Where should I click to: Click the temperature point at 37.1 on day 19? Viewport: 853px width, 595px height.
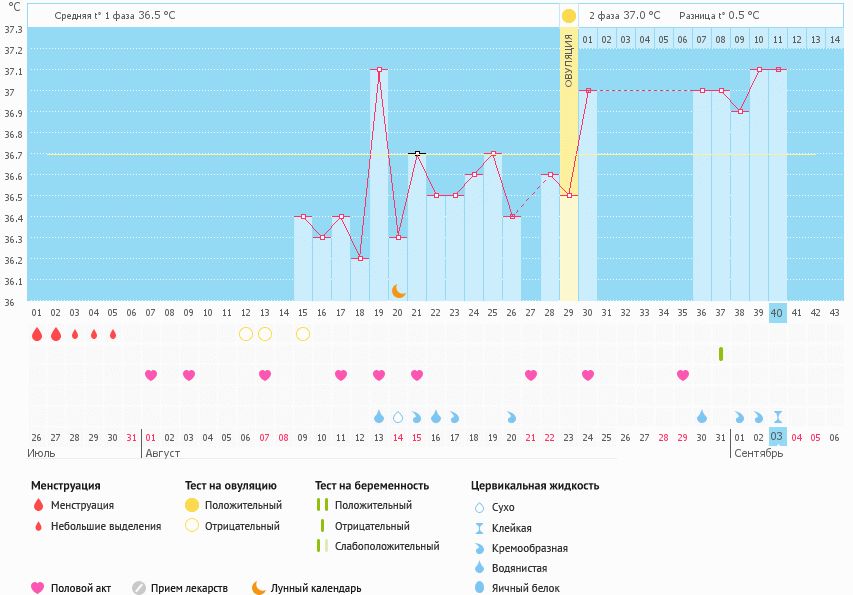pyautogui.click(x=379, y=70)
